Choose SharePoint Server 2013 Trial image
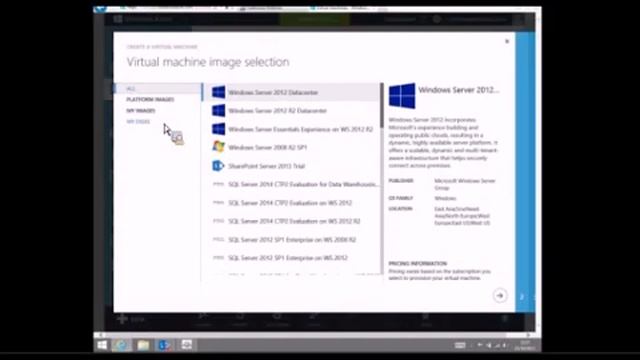The image size is (640, 360). 291,166
